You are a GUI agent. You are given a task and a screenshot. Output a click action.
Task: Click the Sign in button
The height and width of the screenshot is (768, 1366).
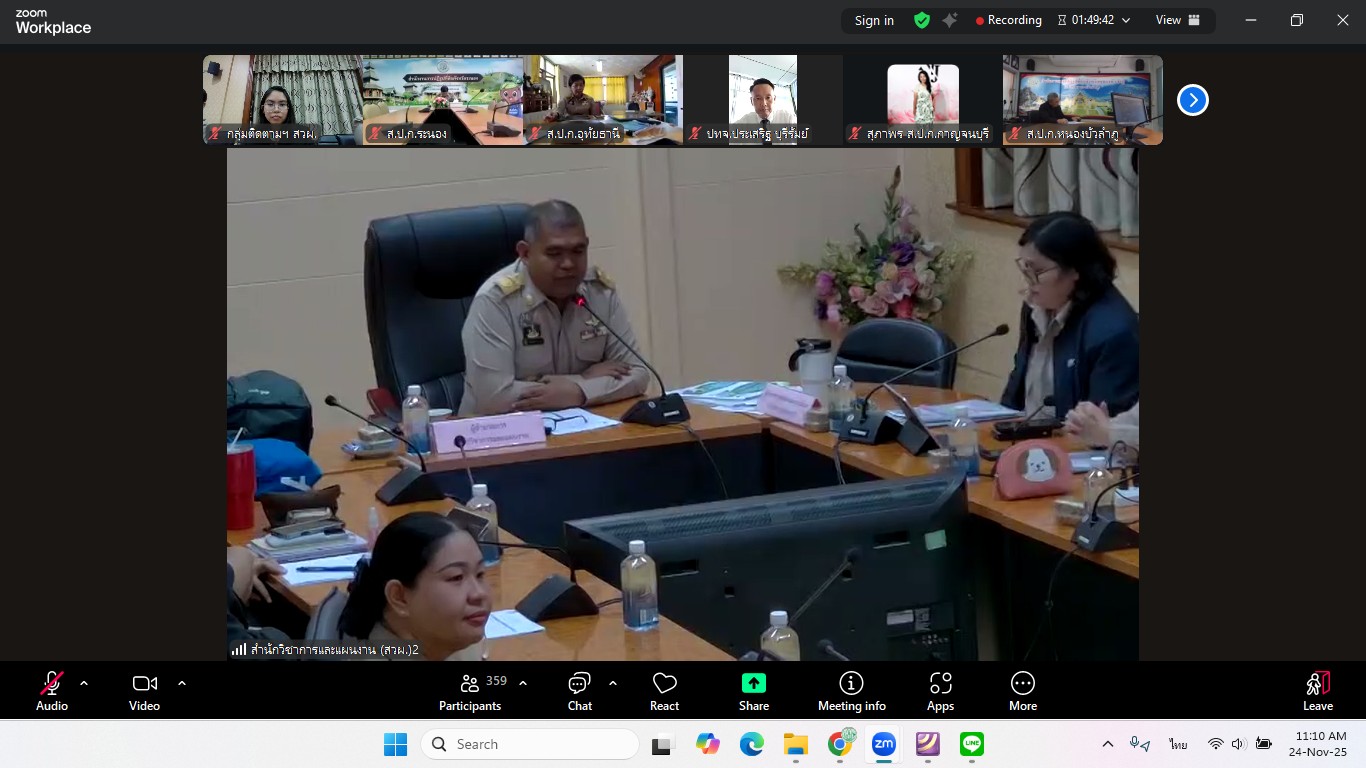874,20
